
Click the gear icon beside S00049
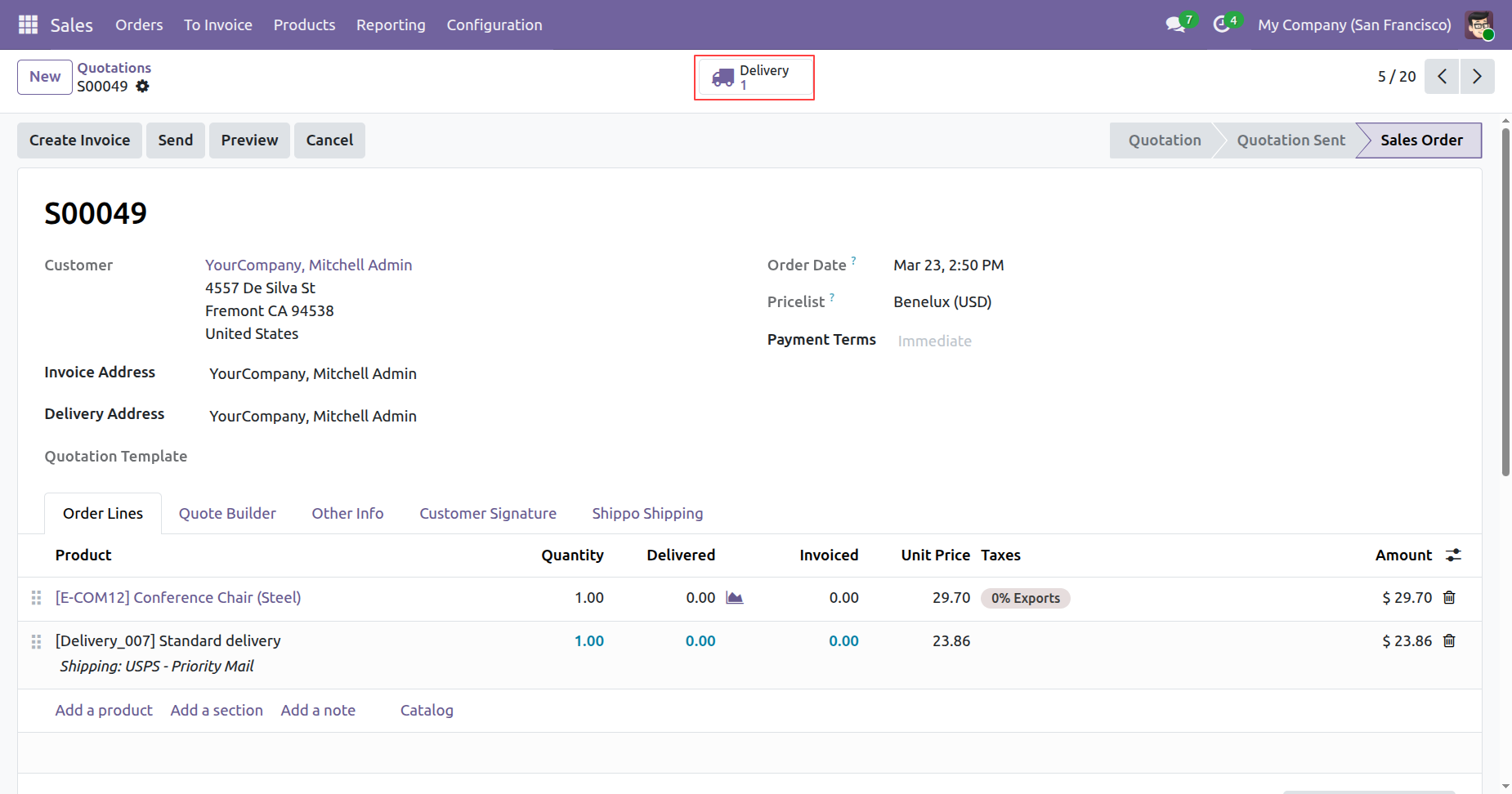click(x=143, y=87)
